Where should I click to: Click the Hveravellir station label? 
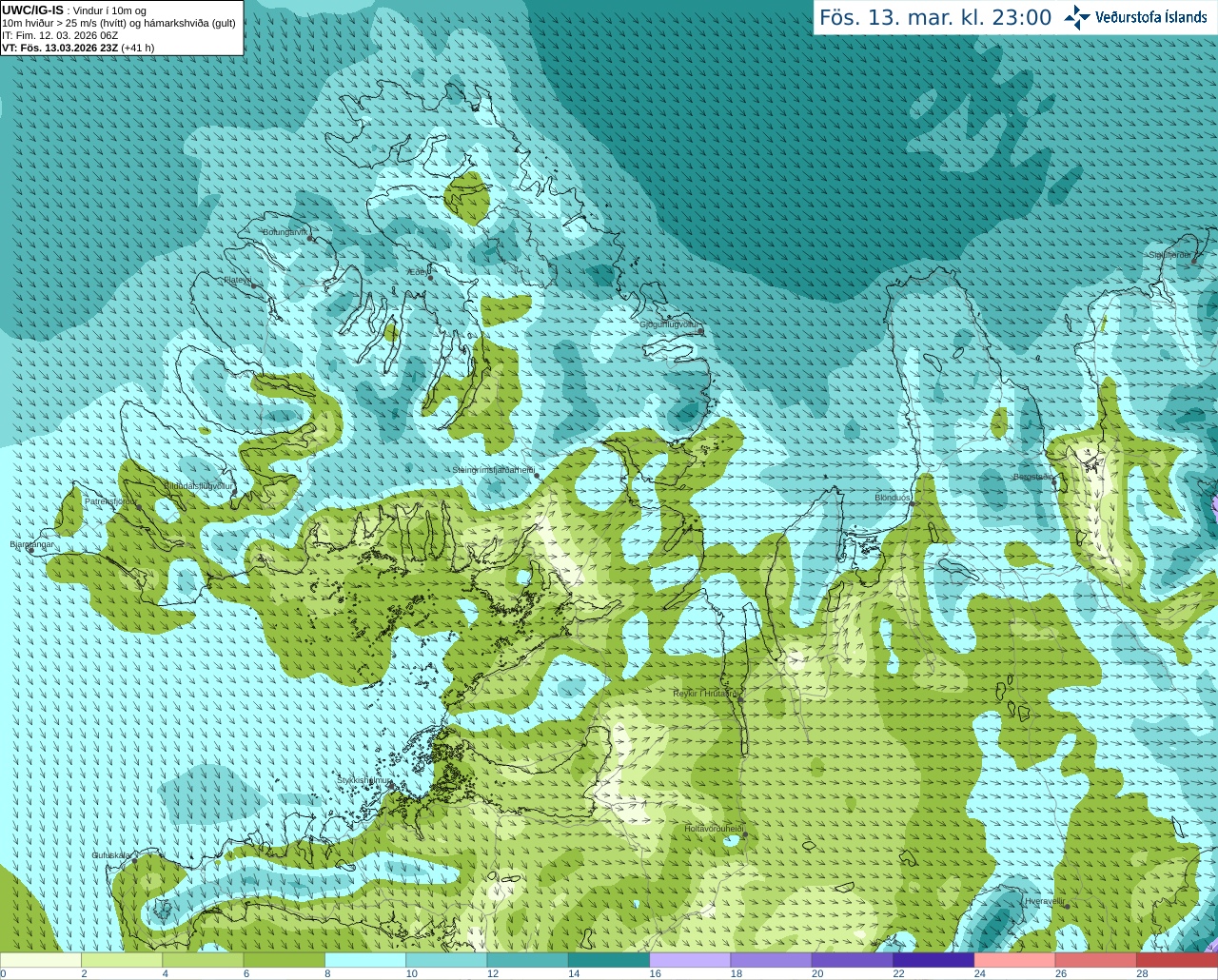pyautogui.click(x=1045, y=900)
